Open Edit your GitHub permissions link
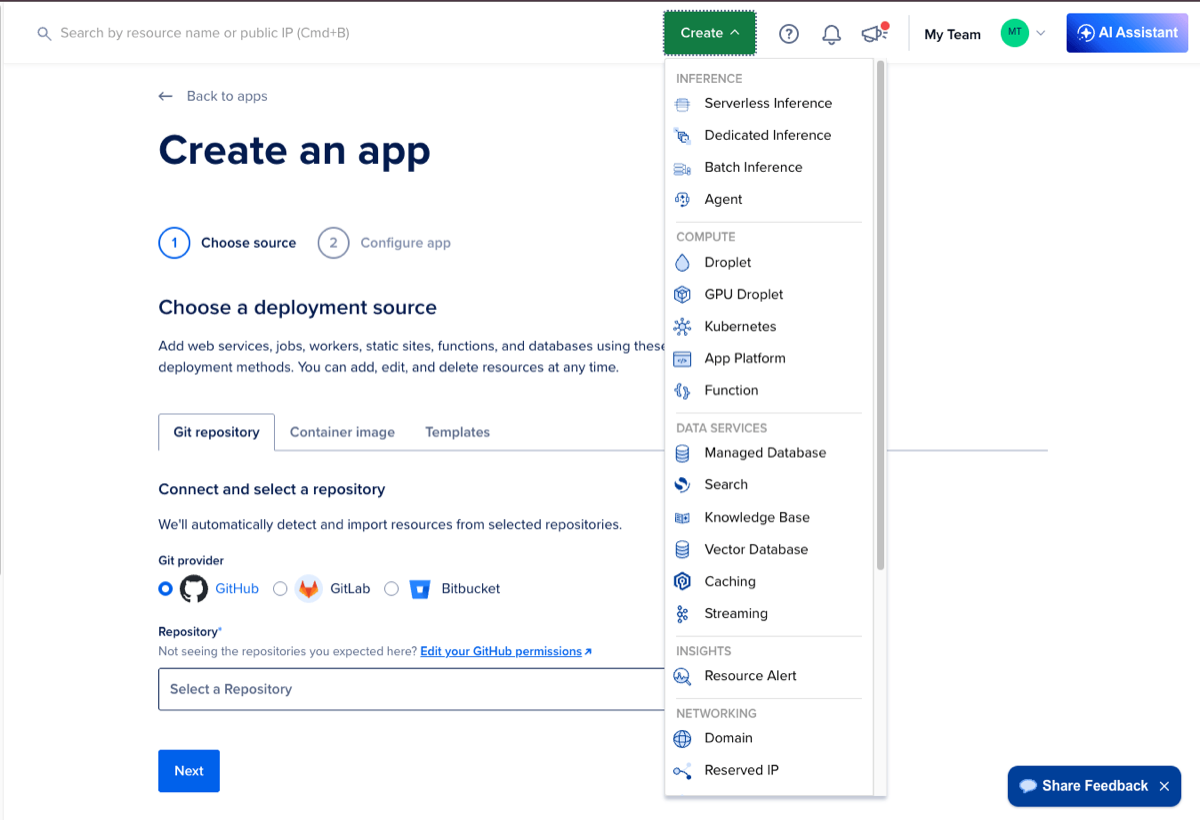This screenshot has height=820, width=1200. tap(506, 651)
